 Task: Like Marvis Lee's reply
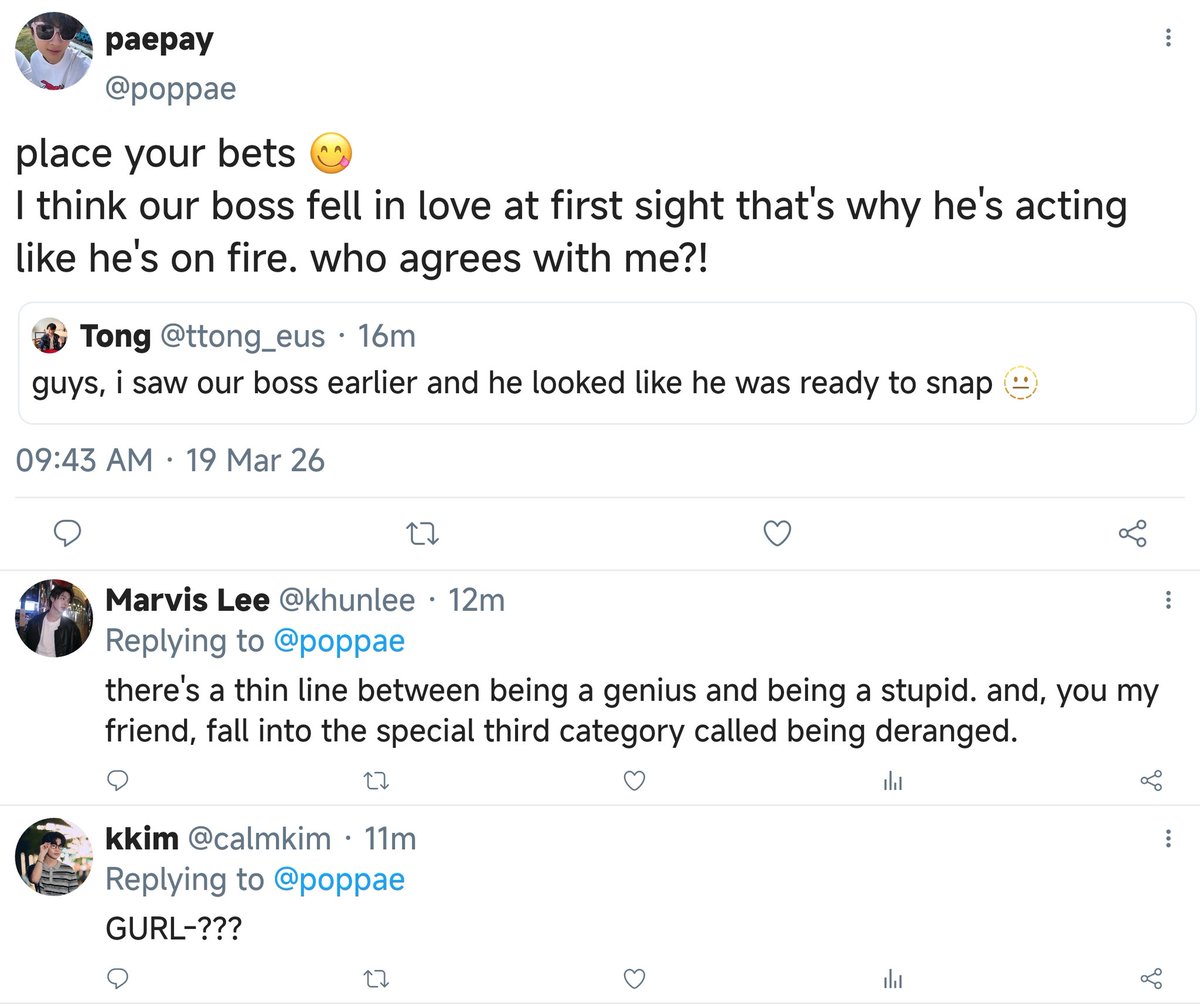(633, 780)
